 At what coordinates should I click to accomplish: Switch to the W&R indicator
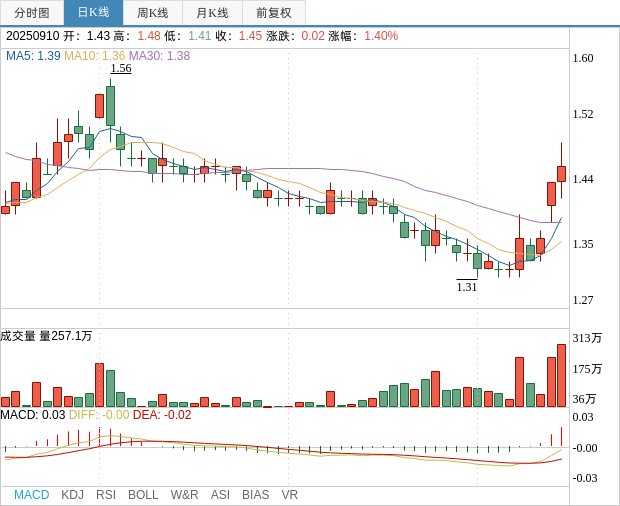click(184, 495)
